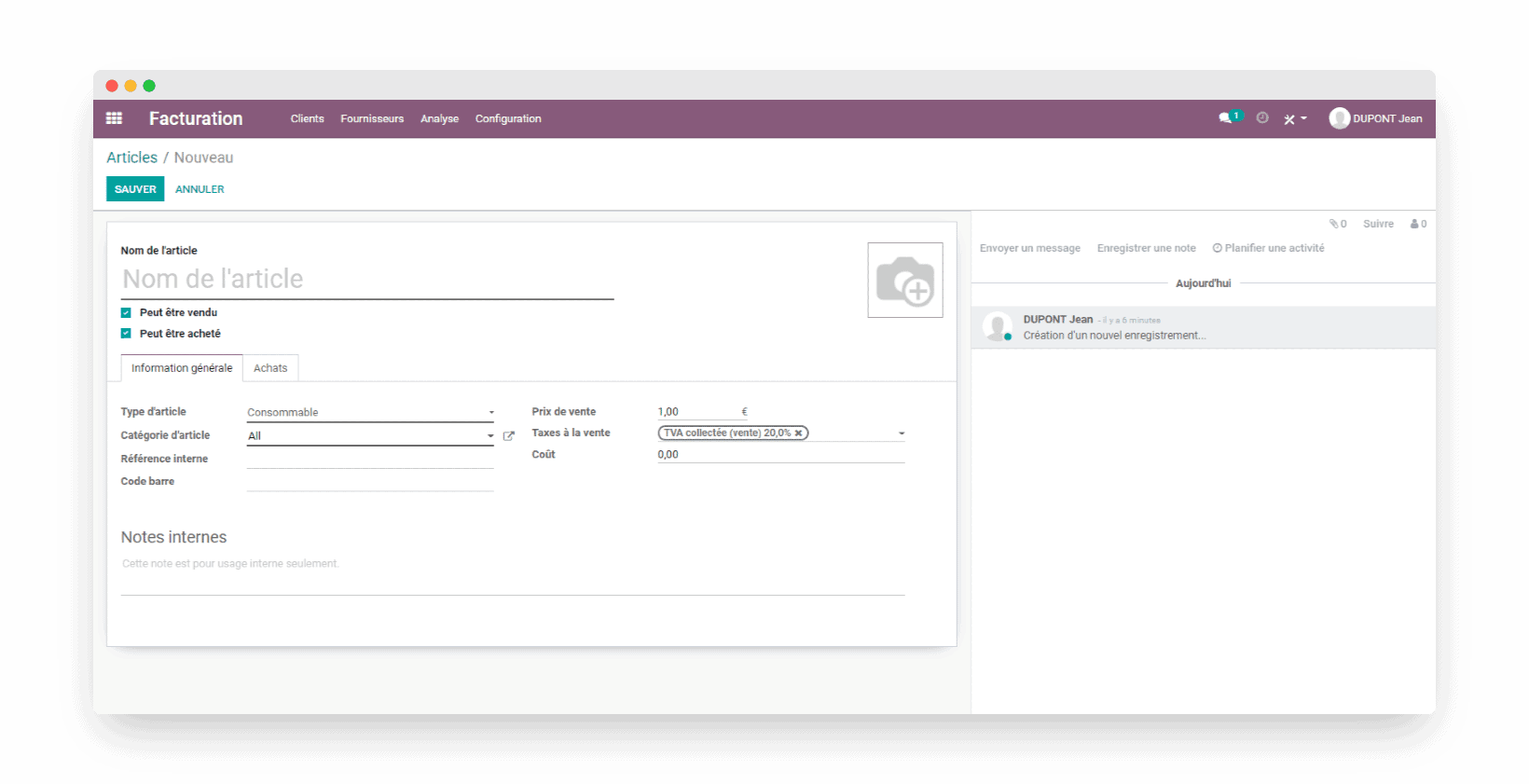1529x784 pixels.
Task: Click the text "Création d'un nouvel enregistrement..."
Action: (1115, 336)
